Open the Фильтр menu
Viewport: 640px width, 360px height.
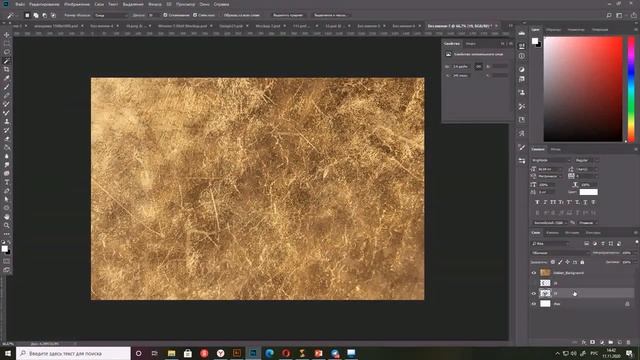pos(155,4)
